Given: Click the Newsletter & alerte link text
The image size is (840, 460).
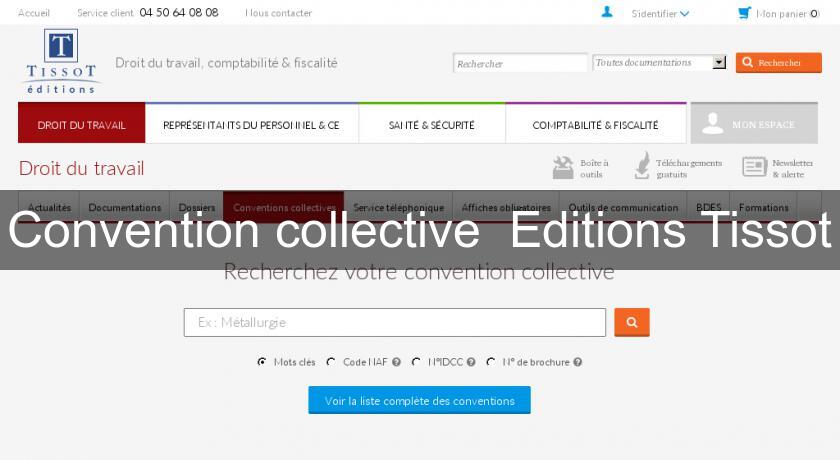Looking at the screenshot, I should (x=792, y=168).
